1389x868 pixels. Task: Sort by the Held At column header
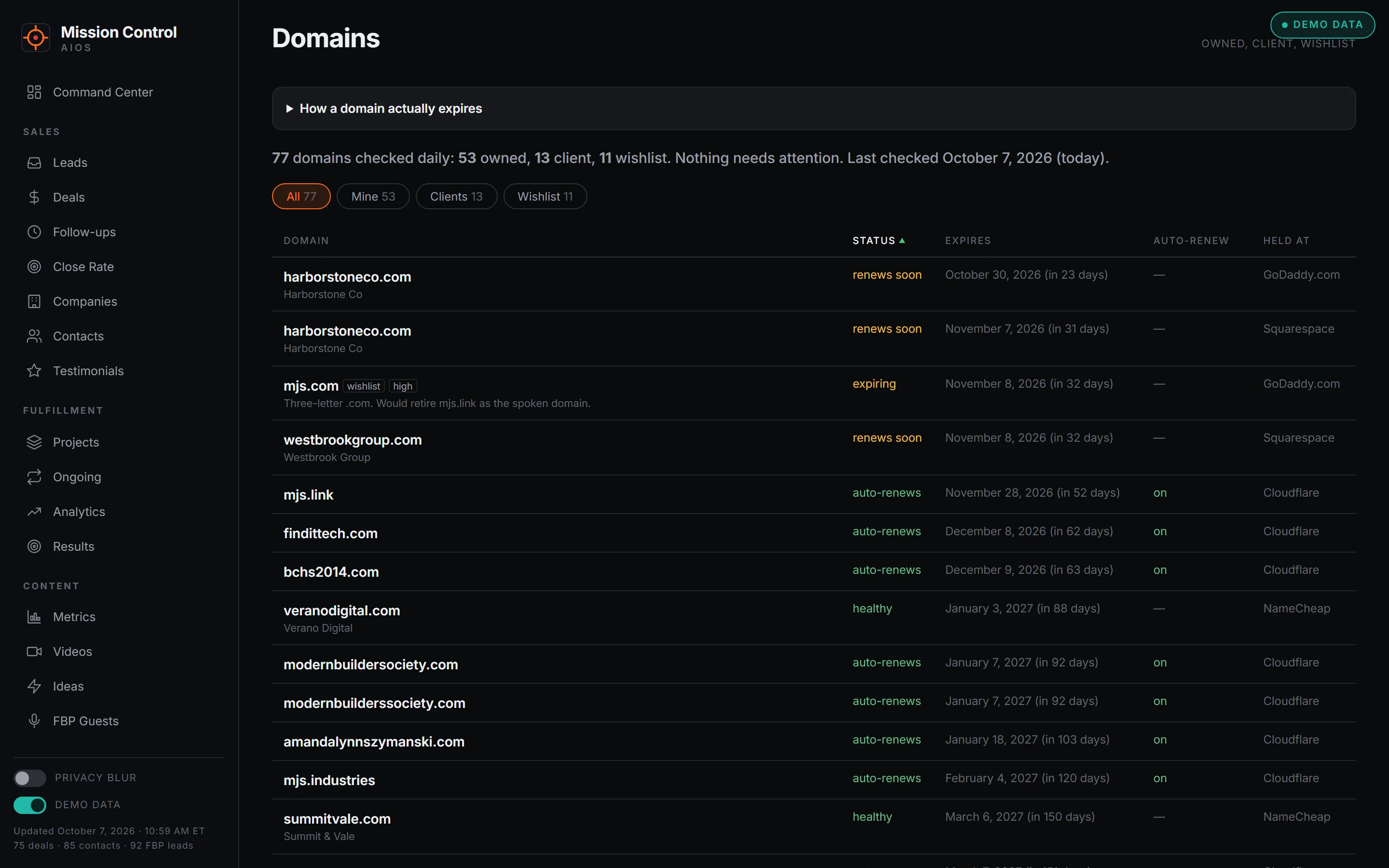click(x=1286, y=241)
